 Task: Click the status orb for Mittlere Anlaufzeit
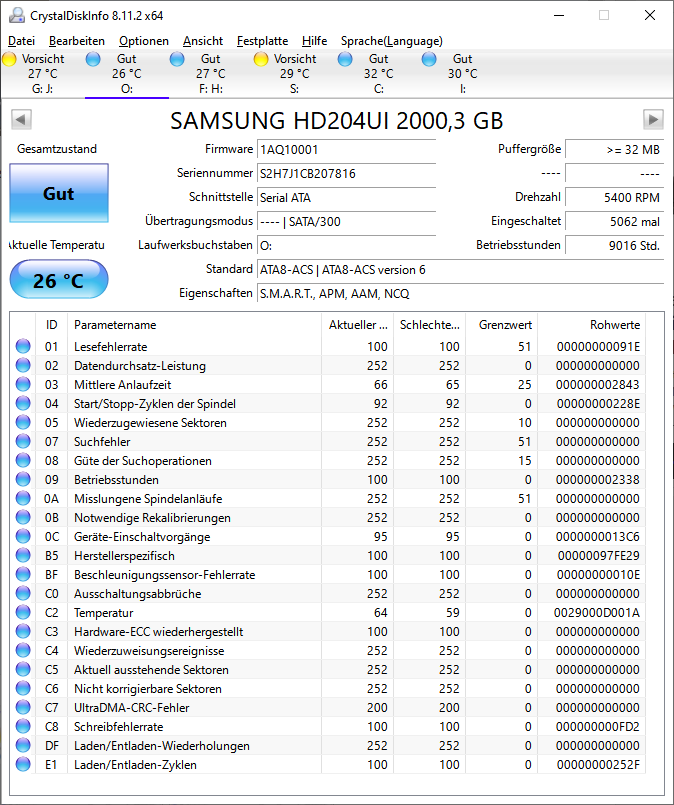click(x=23, y=385)
